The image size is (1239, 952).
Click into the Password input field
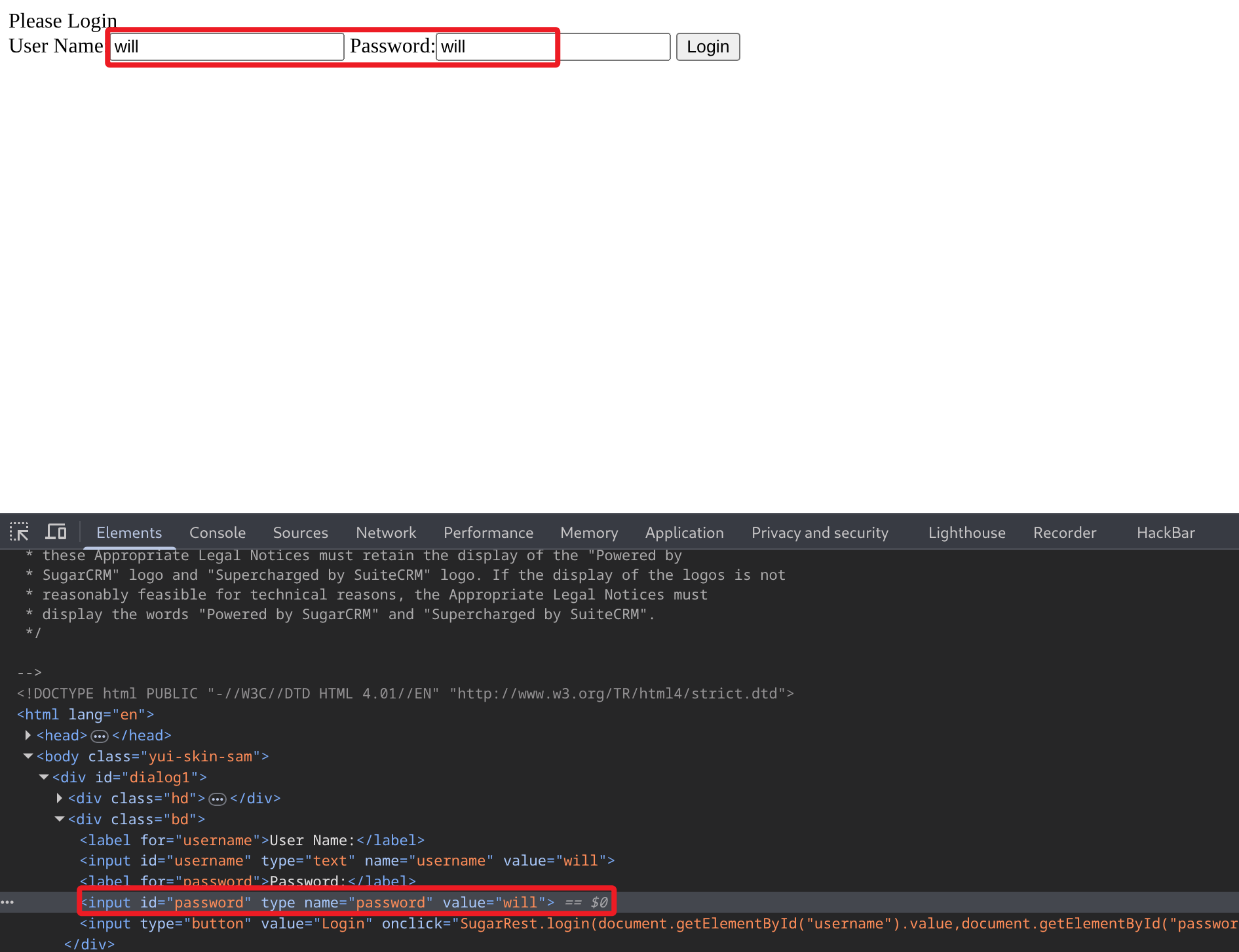point(552,47)
